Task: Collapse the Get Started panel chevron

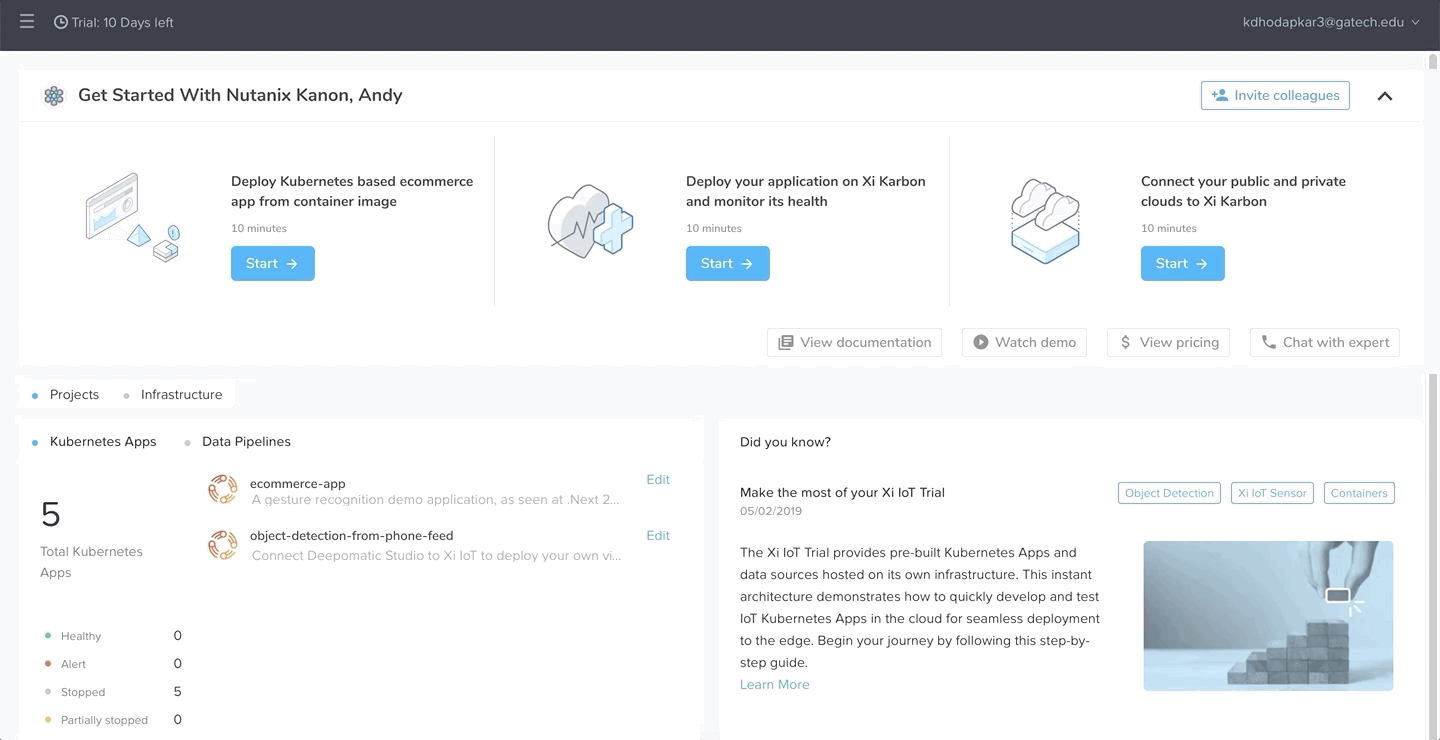Action: click(1385, 96)
